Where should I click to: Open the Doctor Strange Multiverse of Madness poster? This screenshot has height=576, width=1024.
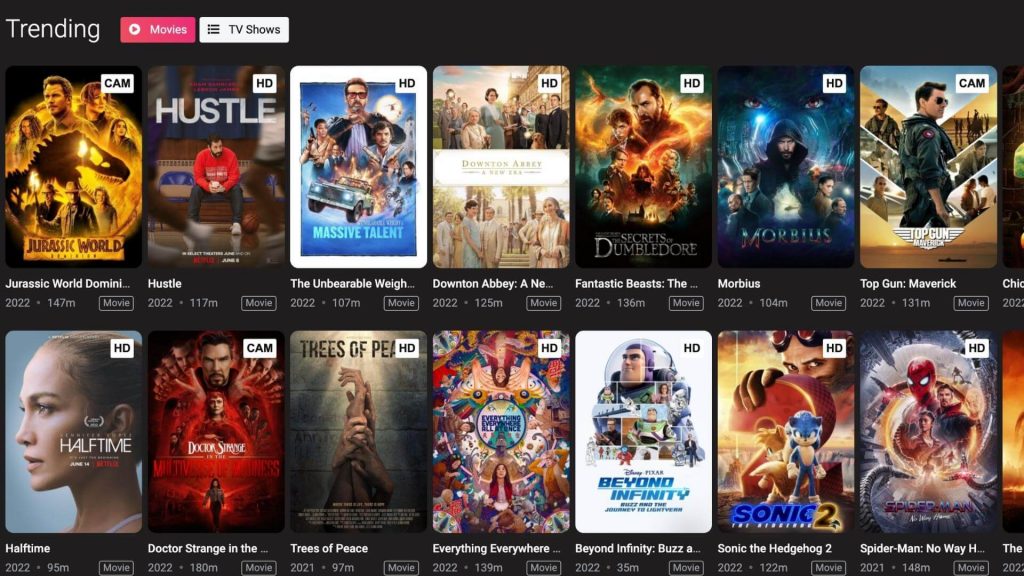tap(216, 432)
